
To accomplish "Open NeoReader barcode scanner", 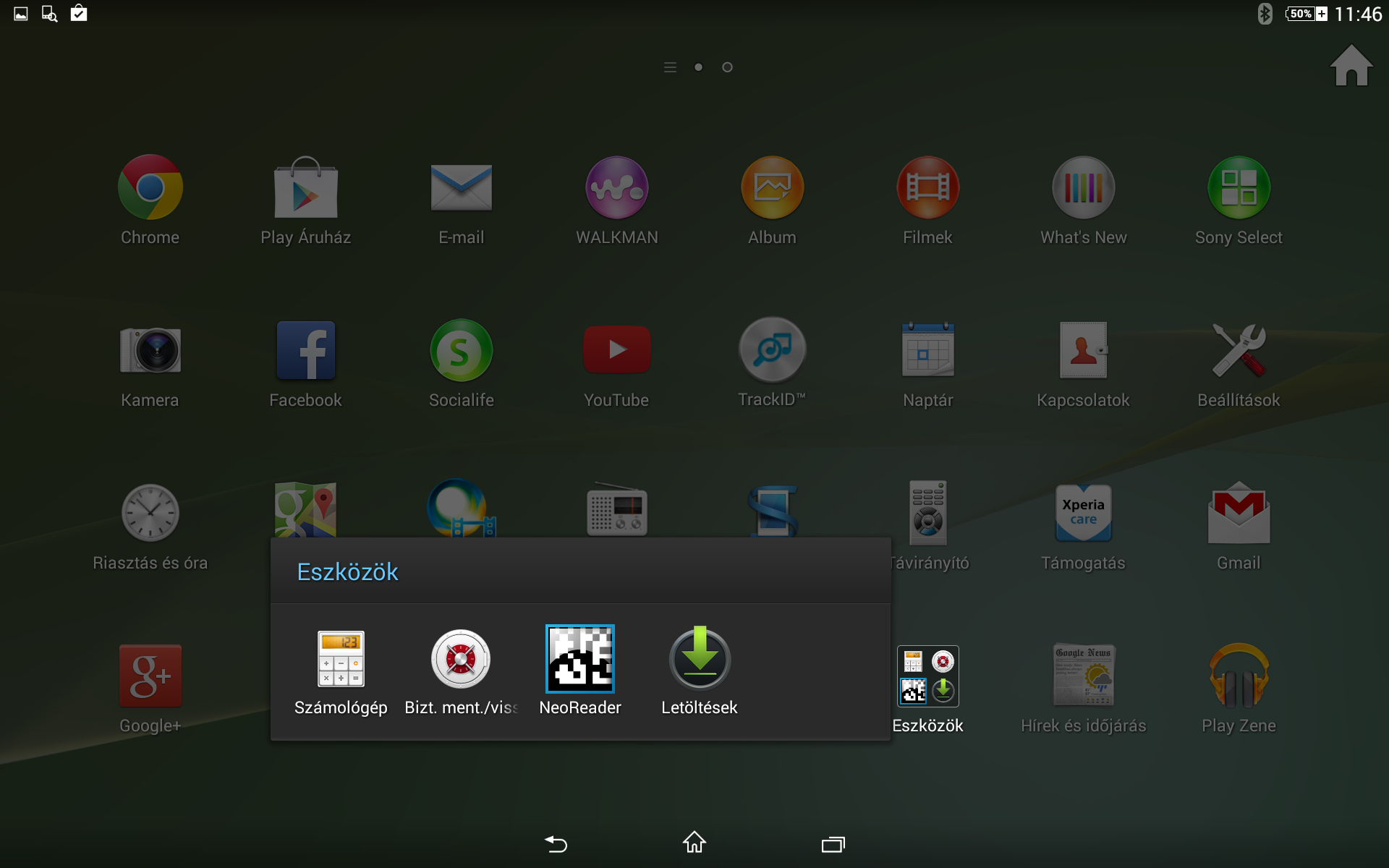I will (x=580, y=659).
